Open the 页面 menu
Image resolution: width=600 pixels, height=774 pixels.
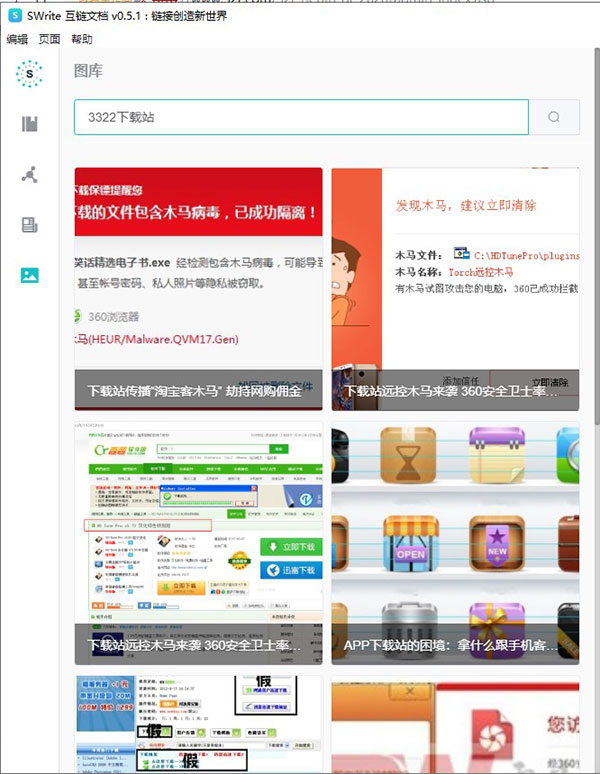click(49, 39)
